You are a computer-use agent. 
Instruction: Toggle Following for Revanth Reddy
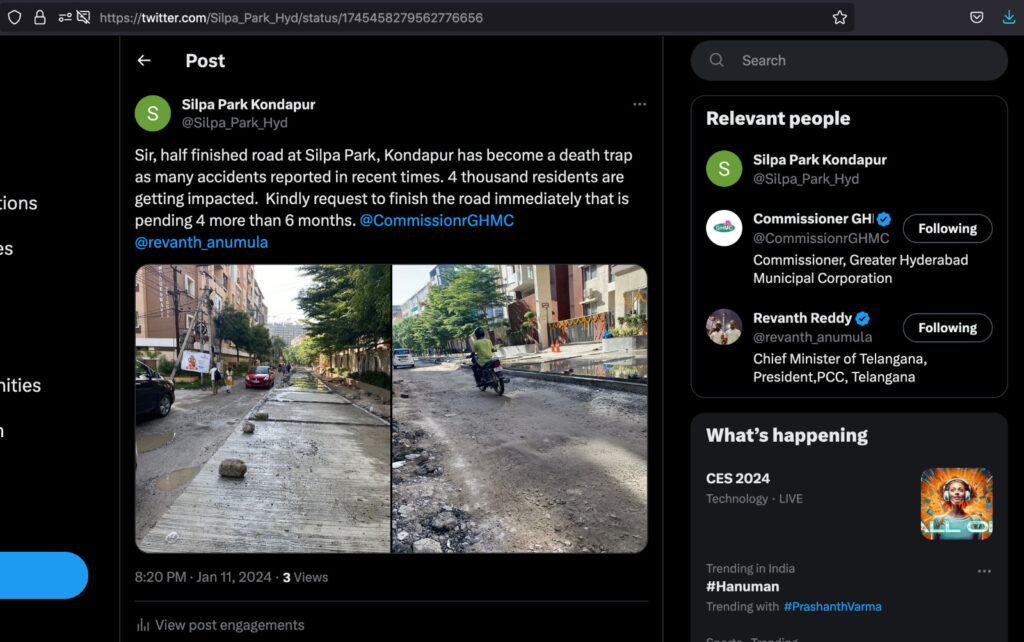pos(947,328)
